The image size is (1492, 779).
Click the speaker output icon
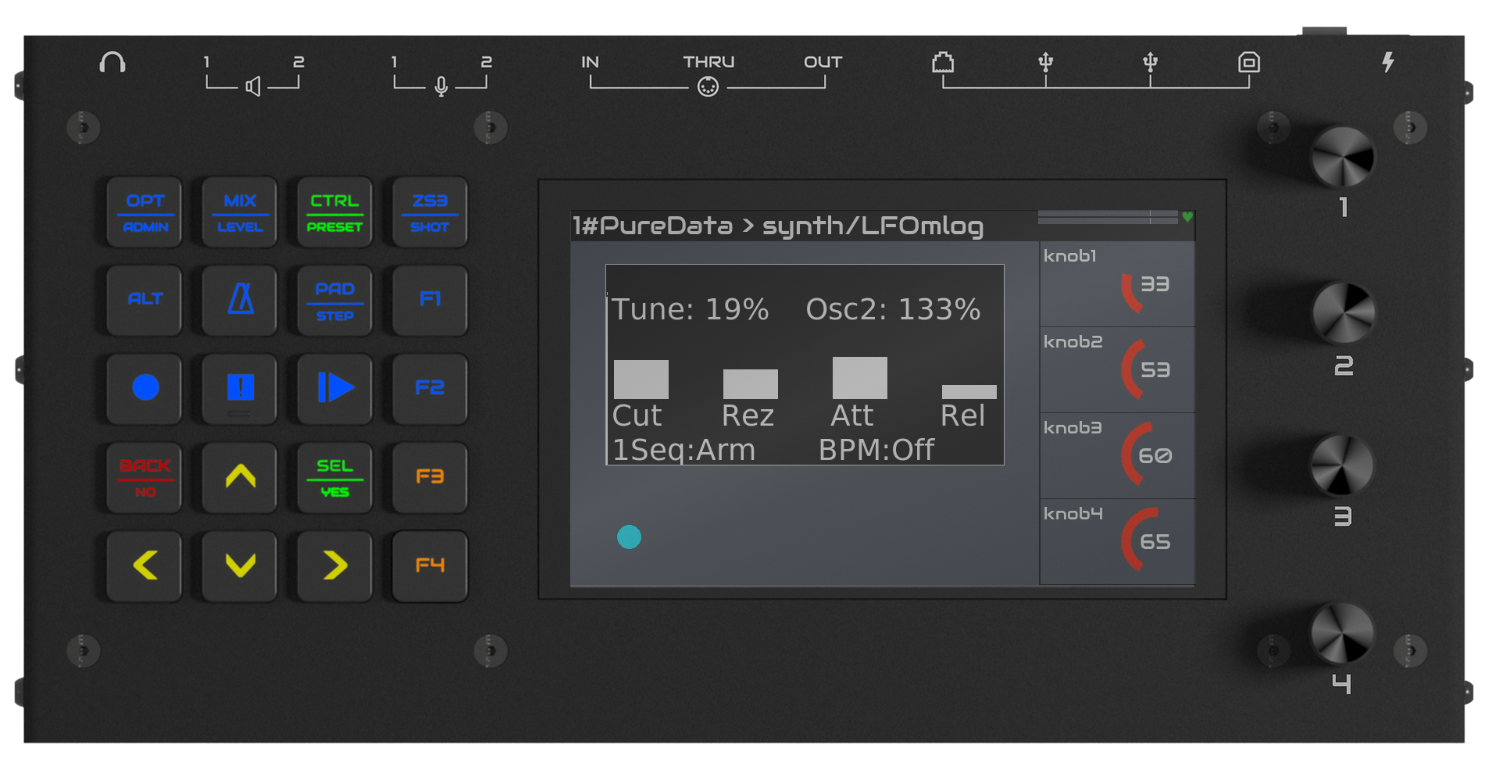point(253,87)
